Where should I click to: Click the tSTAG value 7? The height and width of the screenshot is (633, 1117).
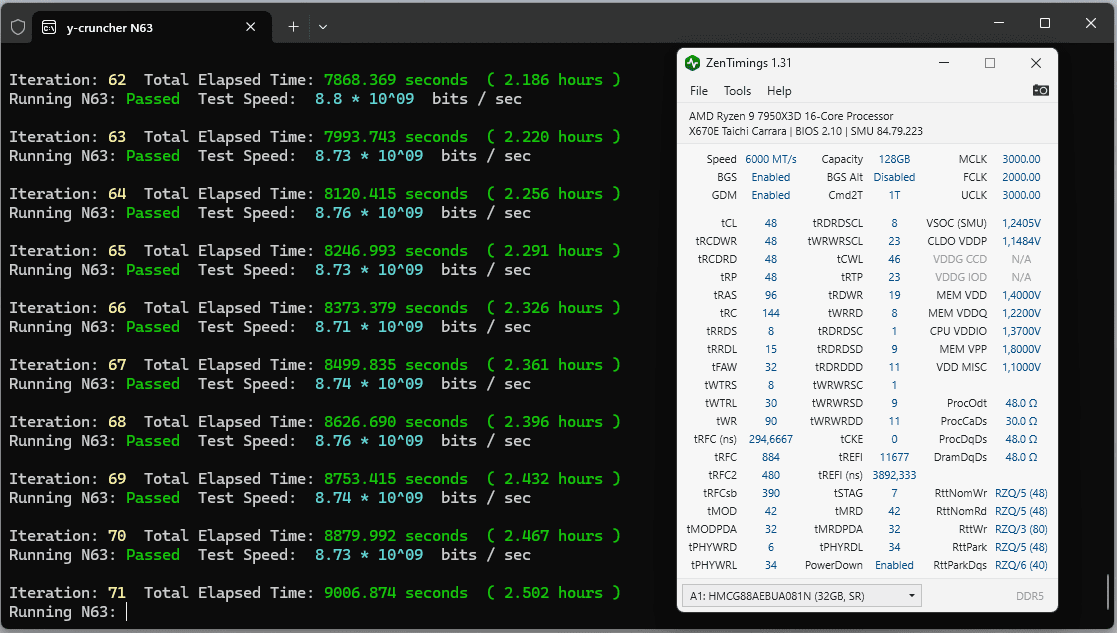(894, 493)
